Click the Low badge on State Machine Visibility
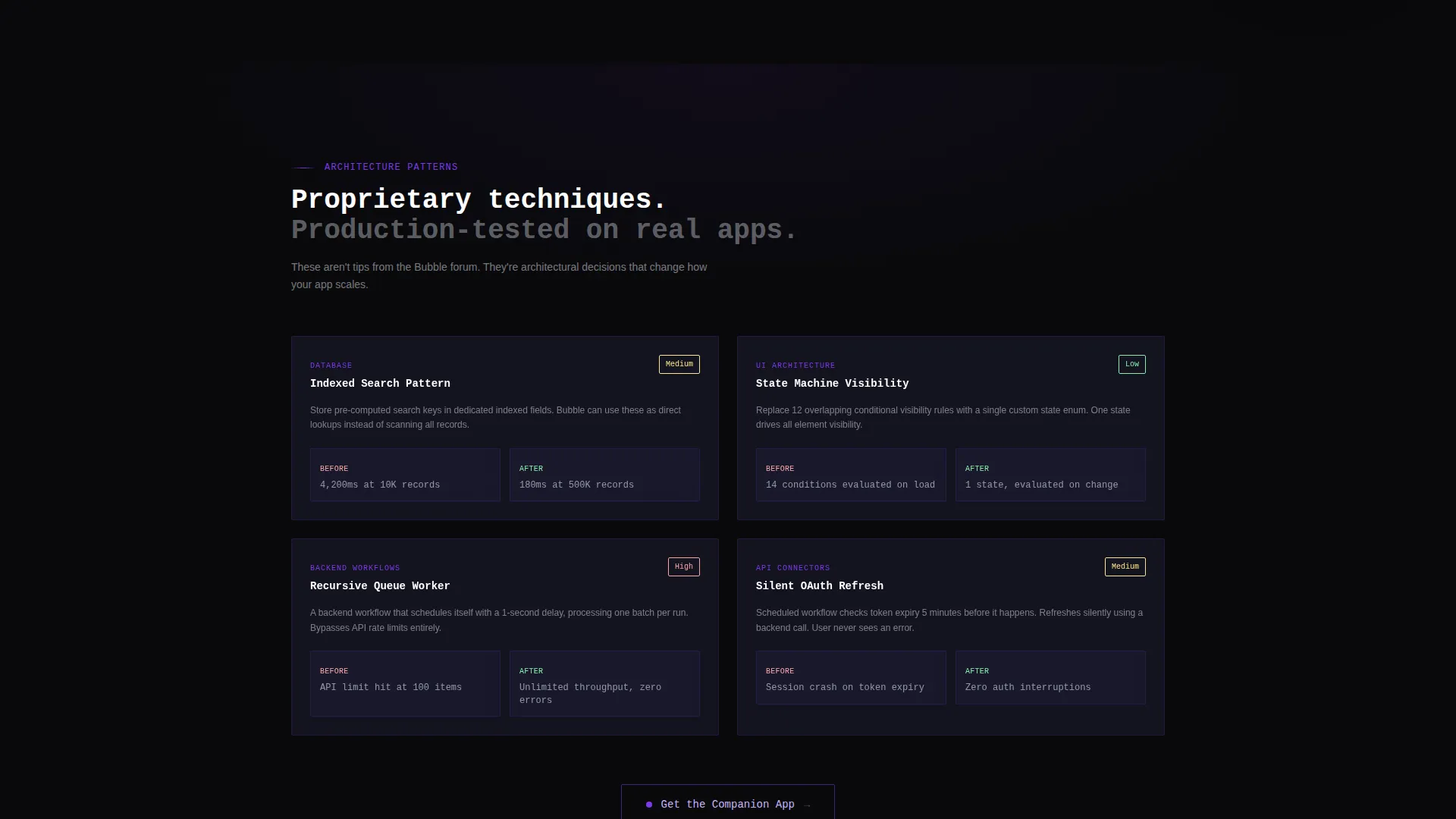1456x819 pixels. [x=1131, y=364]
